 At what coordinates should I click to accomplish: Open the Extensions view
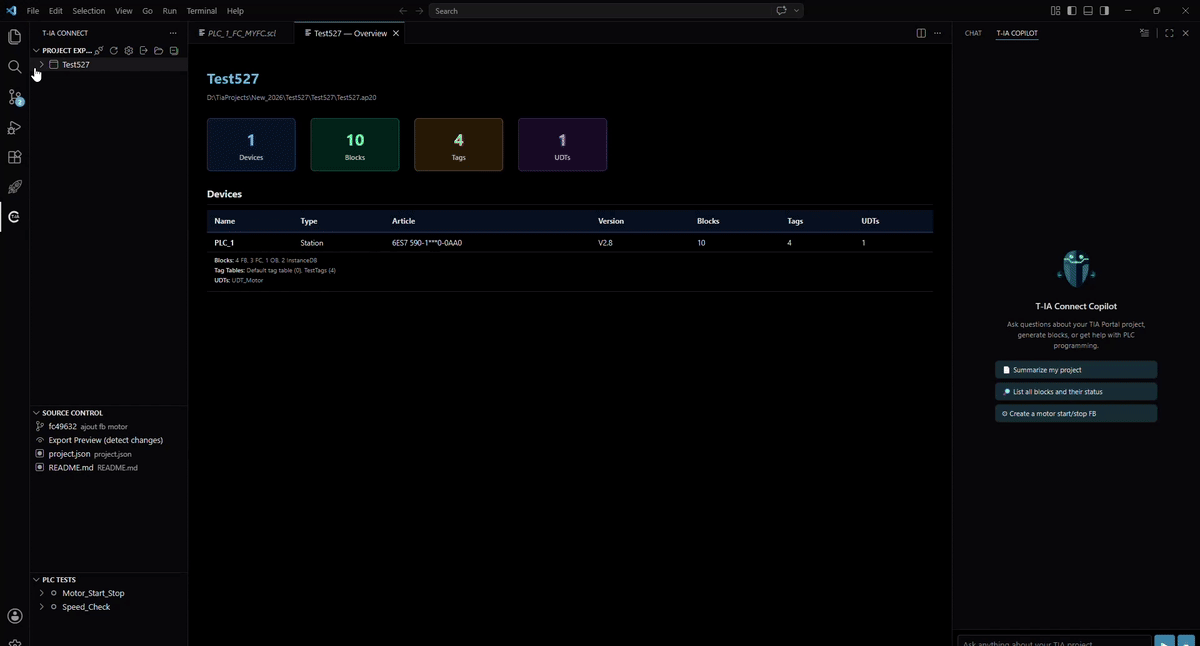[14, 157]
